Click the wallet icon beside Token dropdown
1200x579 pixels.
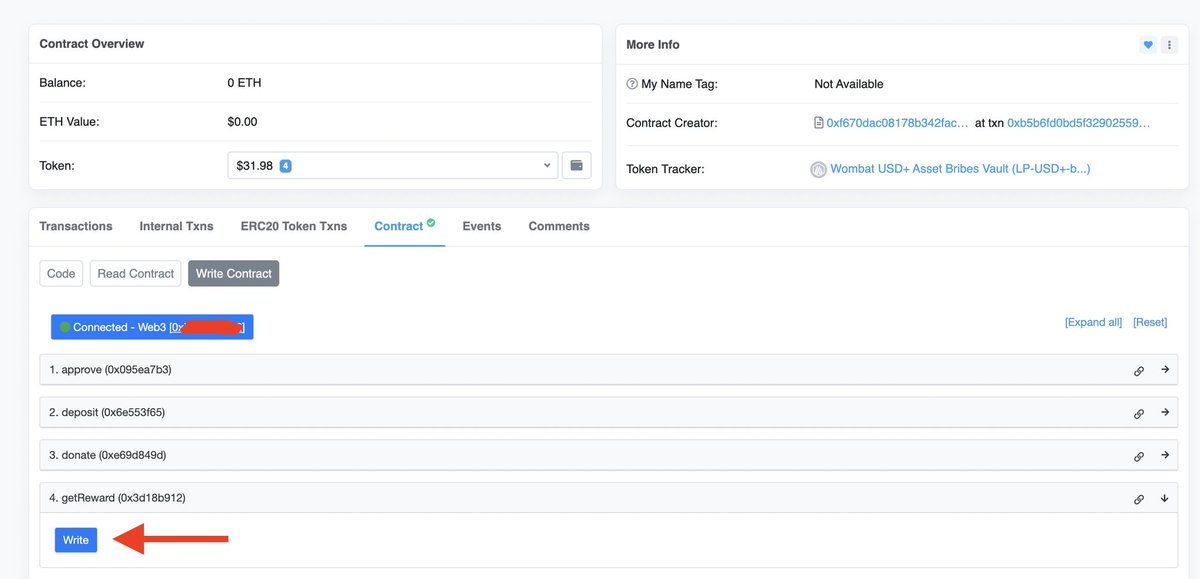click(x=576, y=165)
